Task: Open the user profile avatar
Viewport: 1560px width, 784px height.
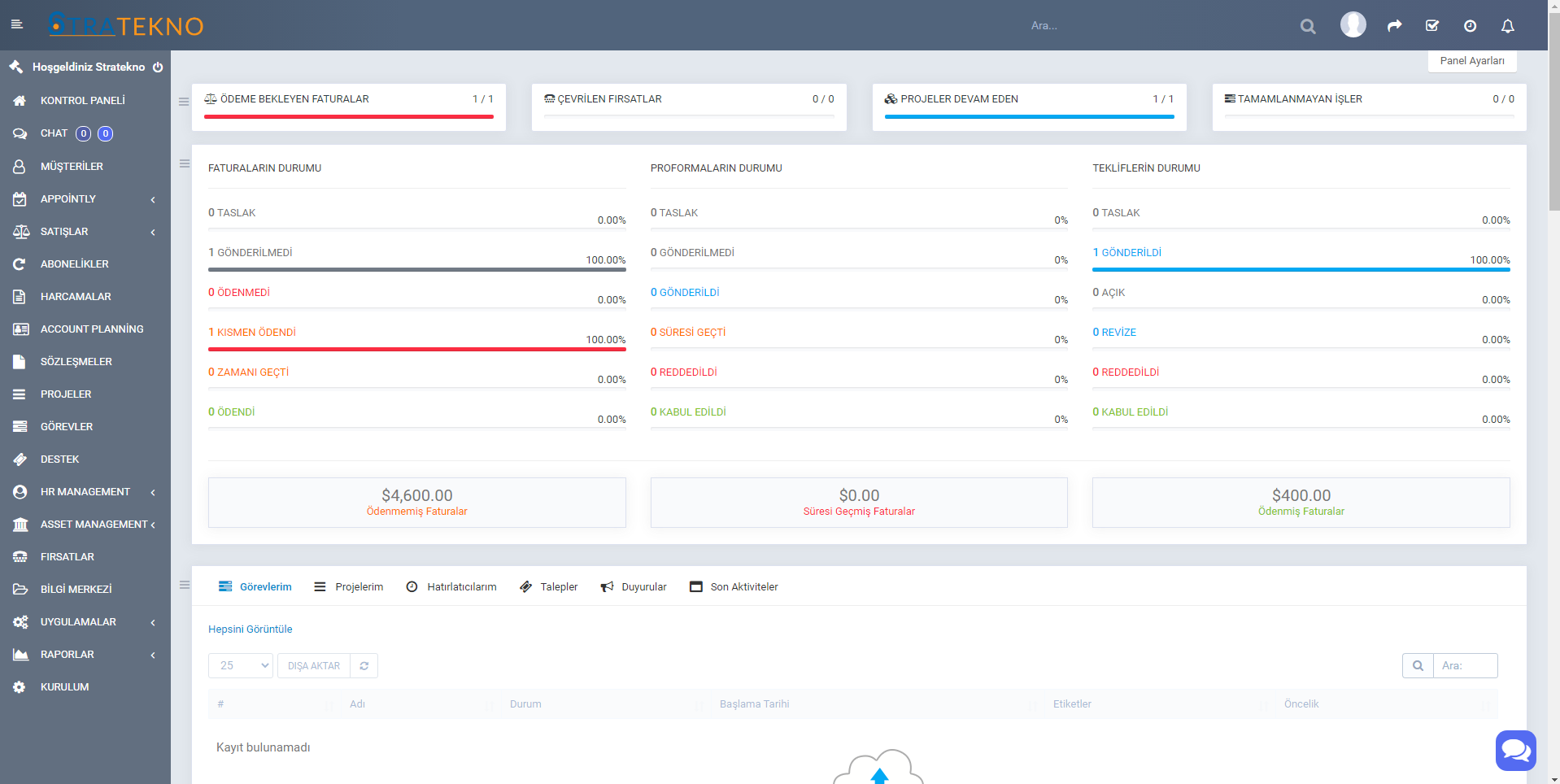Action: 1353,24
